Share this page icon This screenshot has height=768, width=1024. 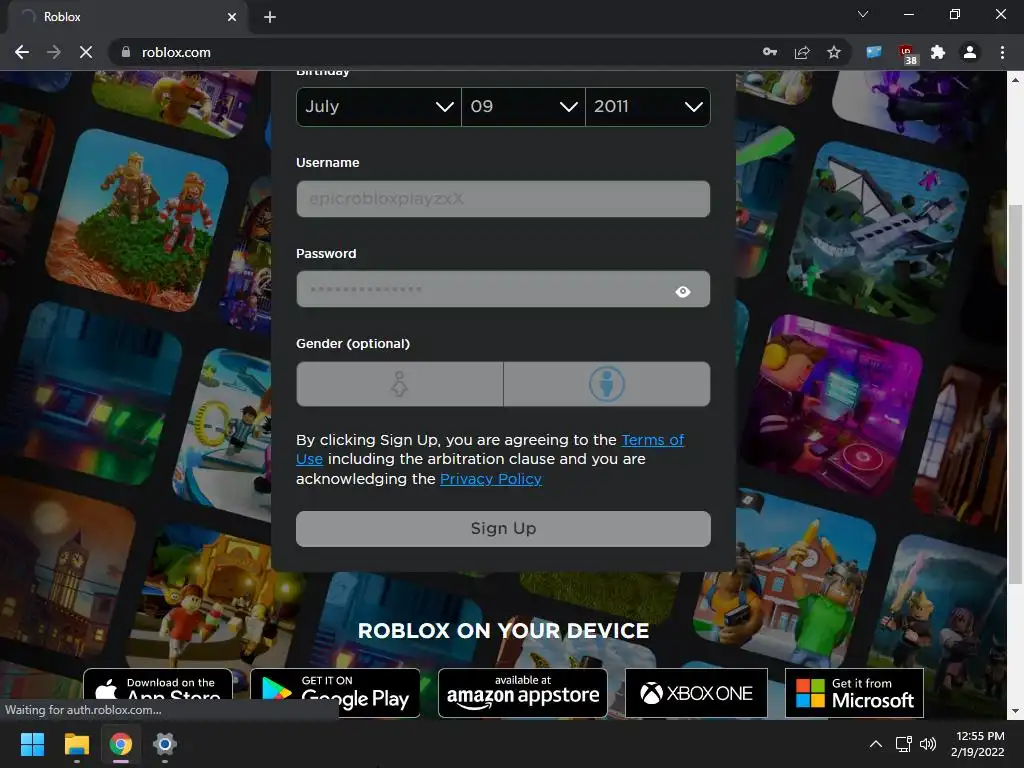802,52
